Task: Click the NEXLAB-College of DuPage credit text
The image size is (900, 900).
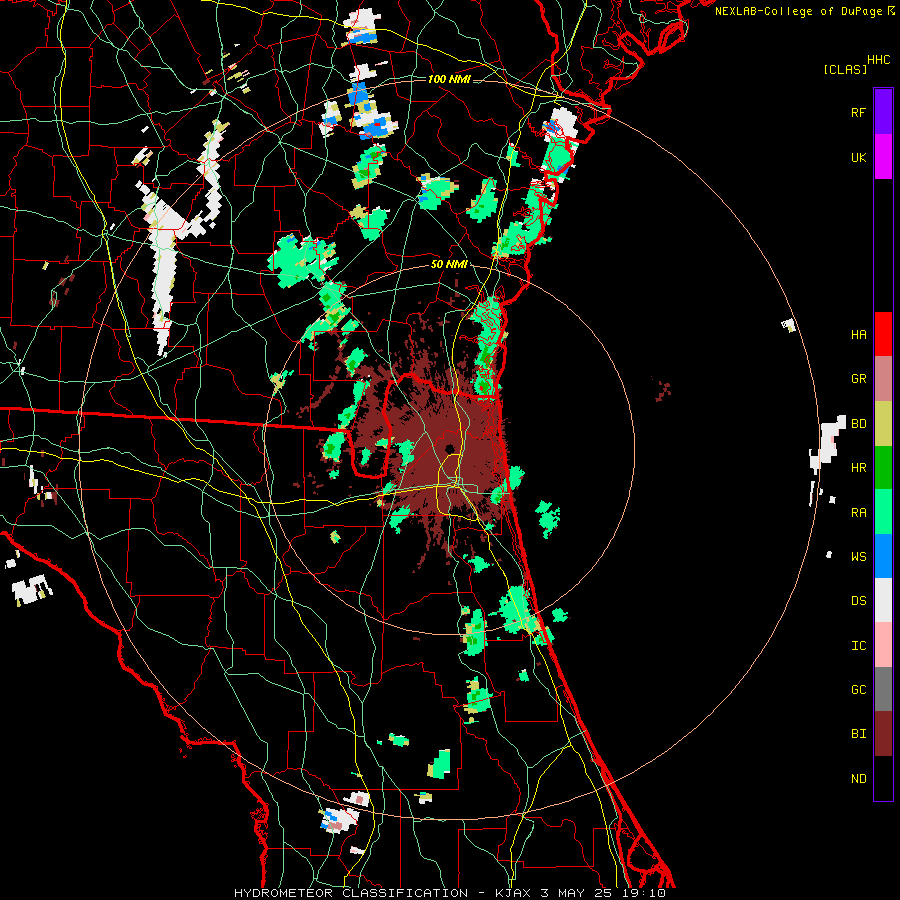Action: [x=798, y=11]
